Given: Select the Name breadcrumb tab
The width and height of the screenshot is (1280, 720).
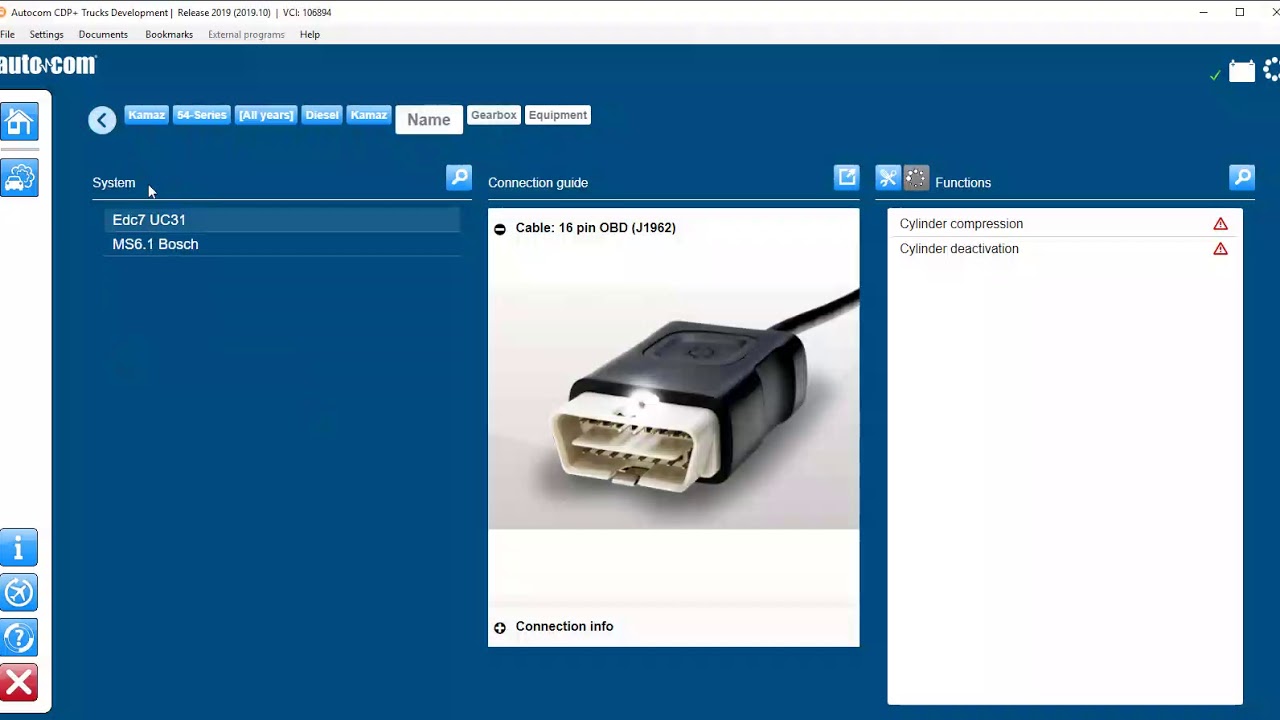Looking at the screenshot, I should 429,120.
